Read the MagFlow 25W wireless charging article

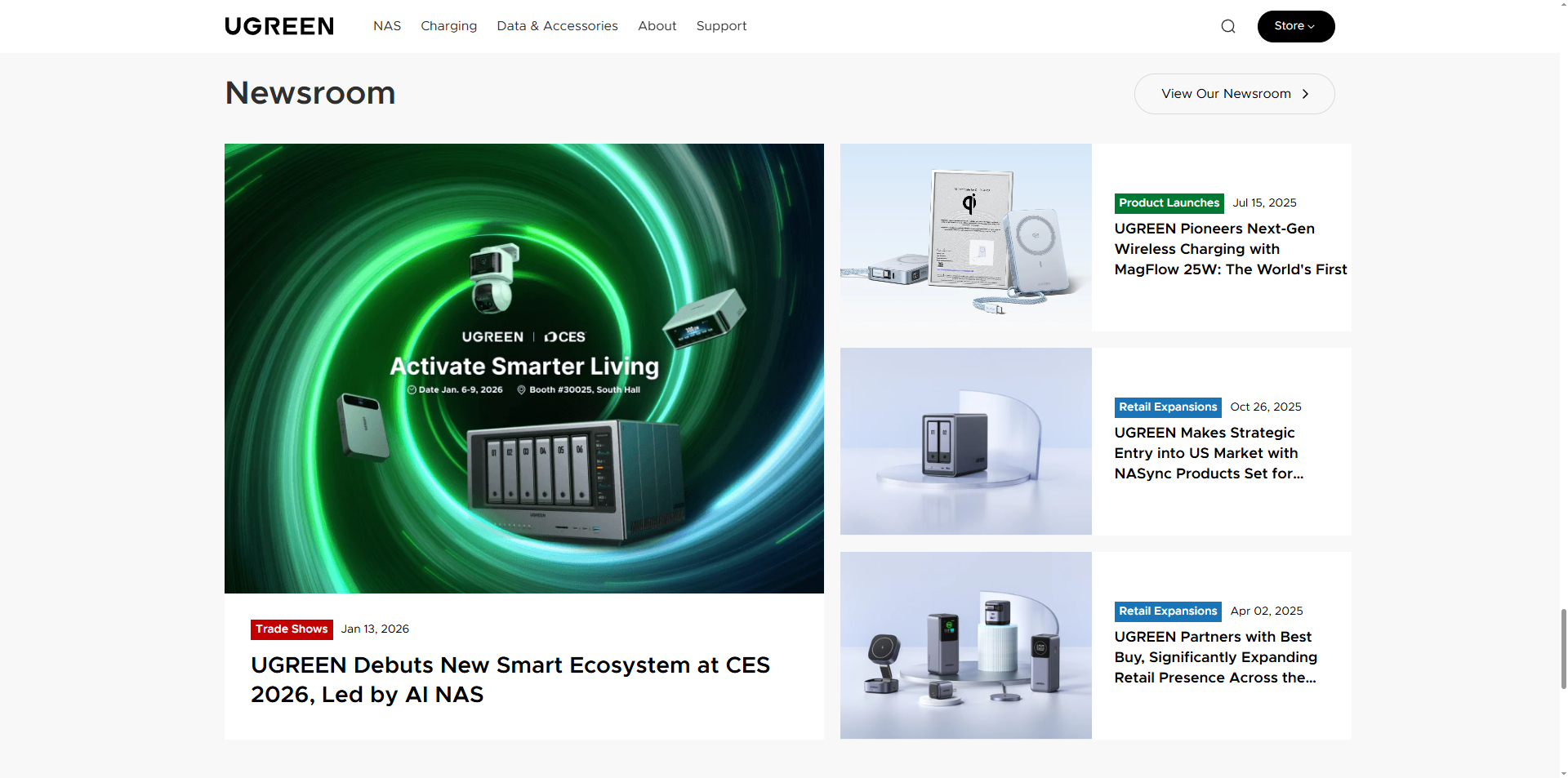click(1230, 249)
